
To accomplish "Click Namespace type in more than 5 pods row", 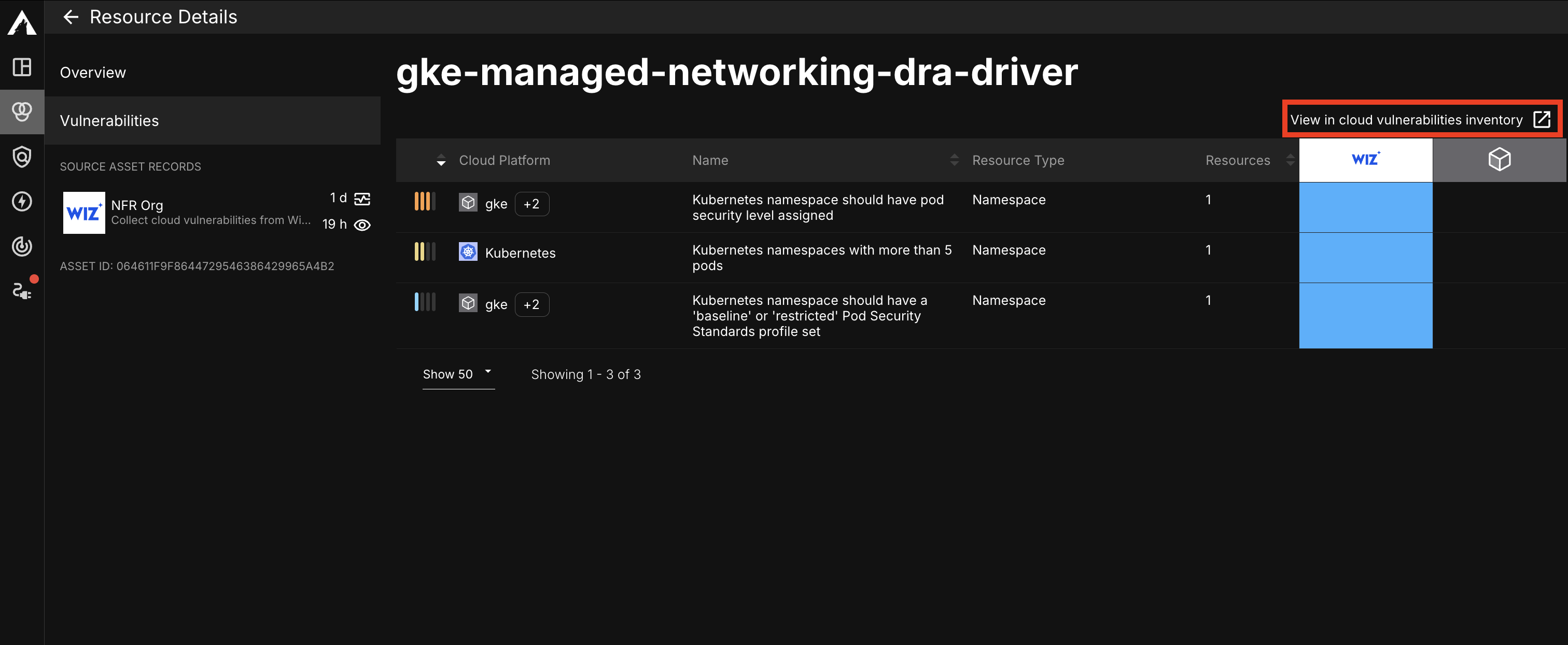I will point(1009,250).
